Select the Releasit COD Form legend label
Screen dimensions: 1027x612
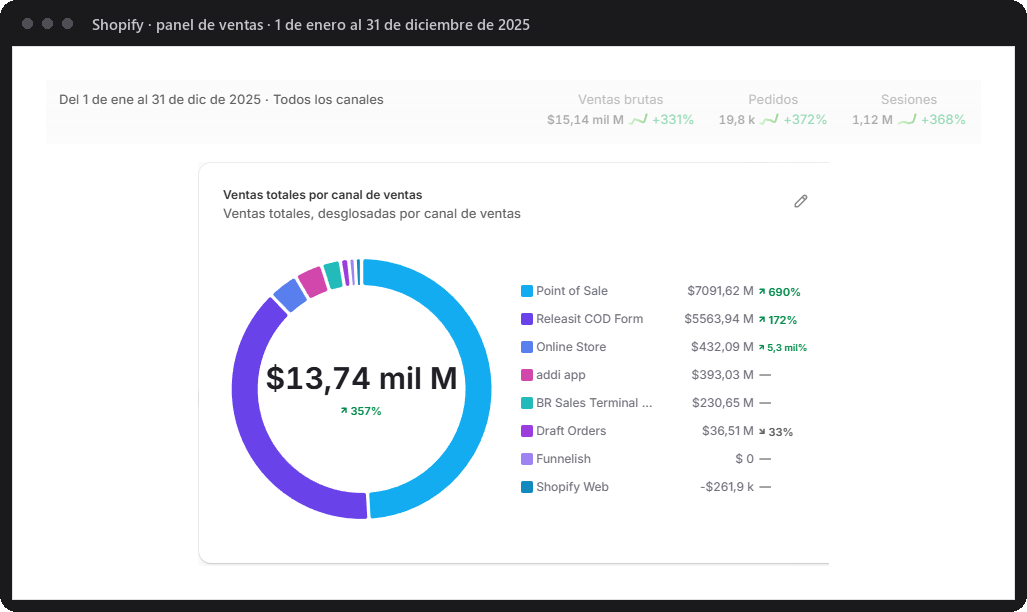pos(589,319)
